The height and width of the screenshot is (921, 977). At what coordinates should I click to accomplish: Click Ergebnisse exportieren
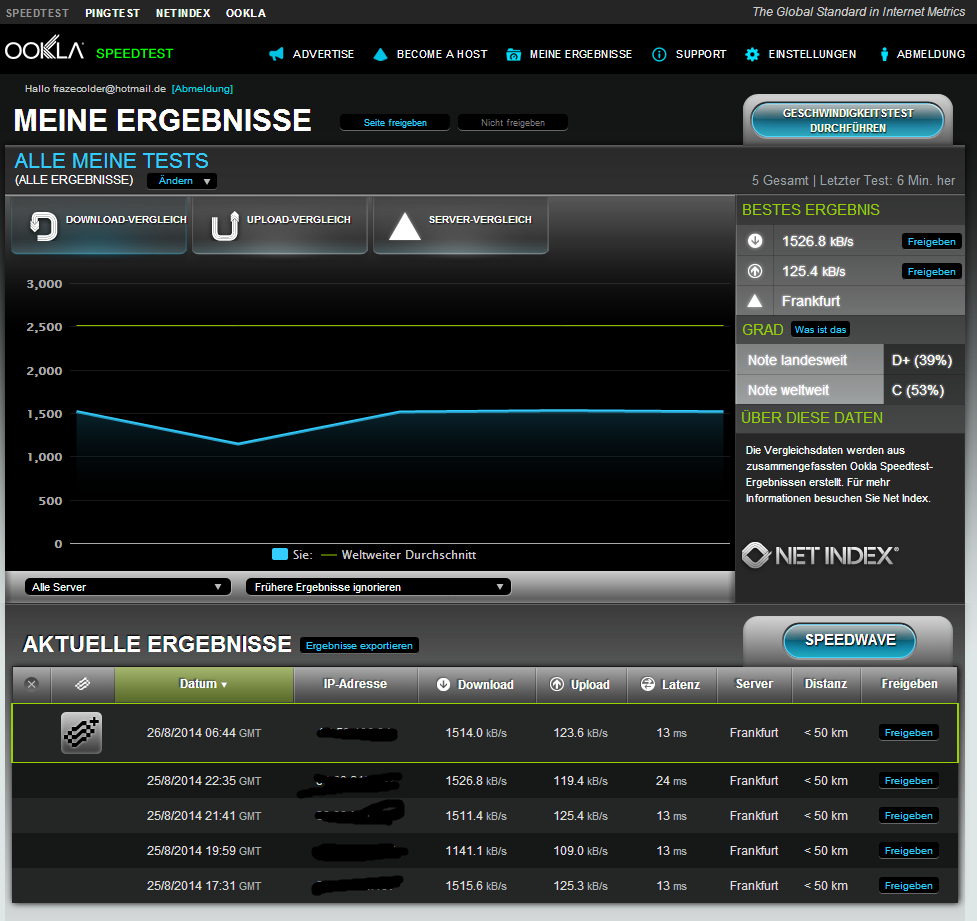(x=359, y=646)
